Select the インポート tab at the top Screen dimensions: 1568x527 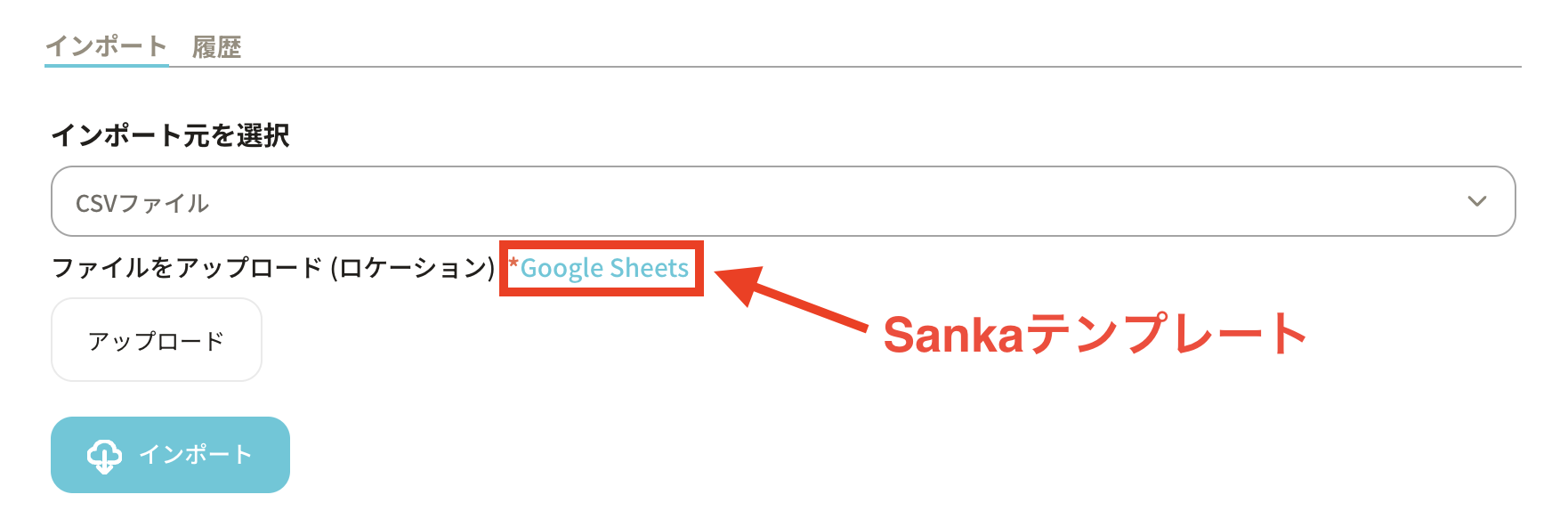click(106, 46)
